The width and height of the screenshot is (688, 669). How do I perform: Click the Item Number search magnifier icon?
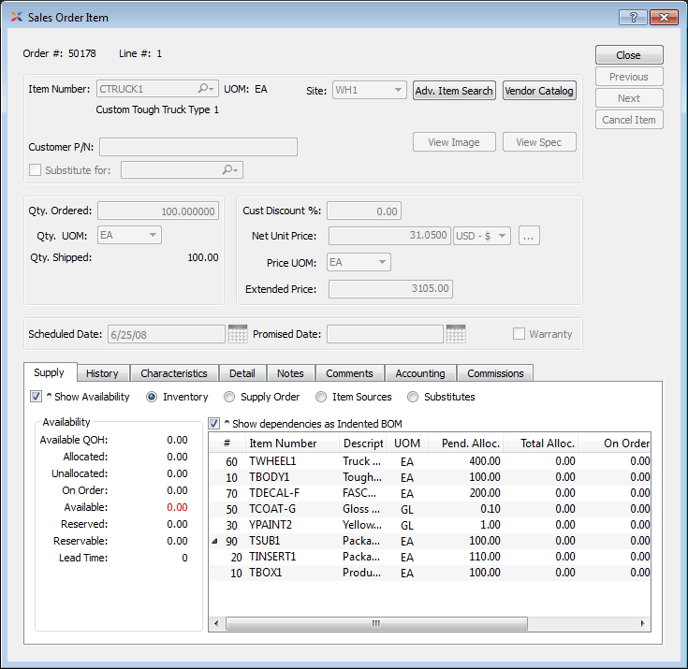(x=205, y=90)
